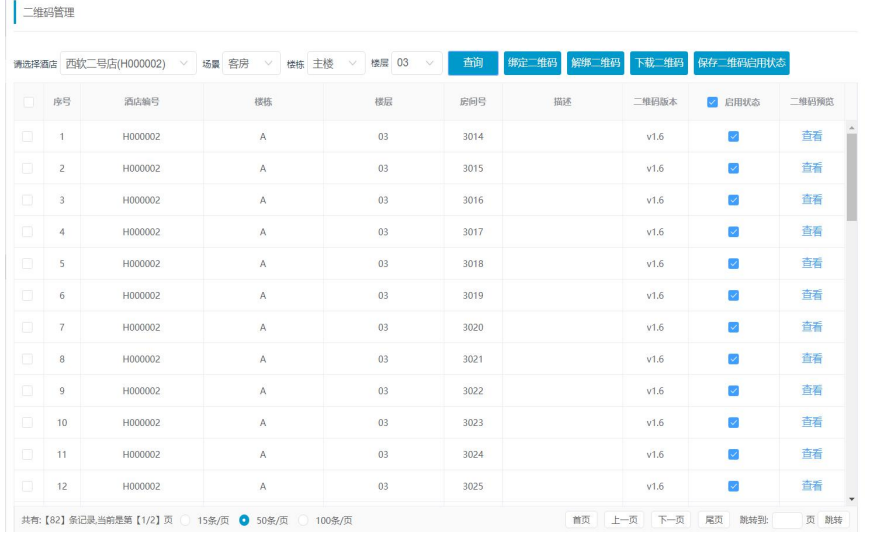Select the row checkbox for room 3015

[27, 169]
